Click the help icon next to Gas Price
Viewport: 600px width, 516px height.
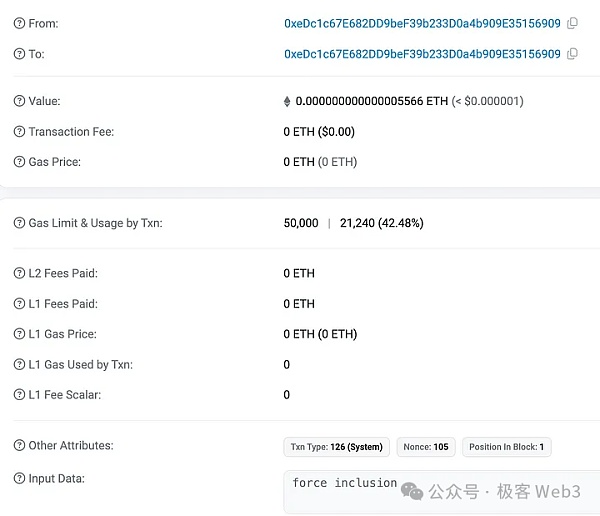19,162
